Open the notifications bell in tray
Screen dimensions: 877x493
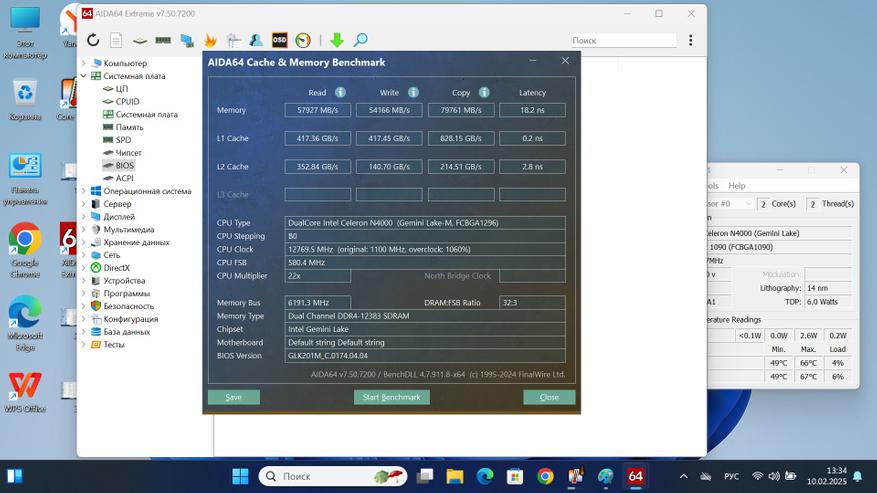857,477
